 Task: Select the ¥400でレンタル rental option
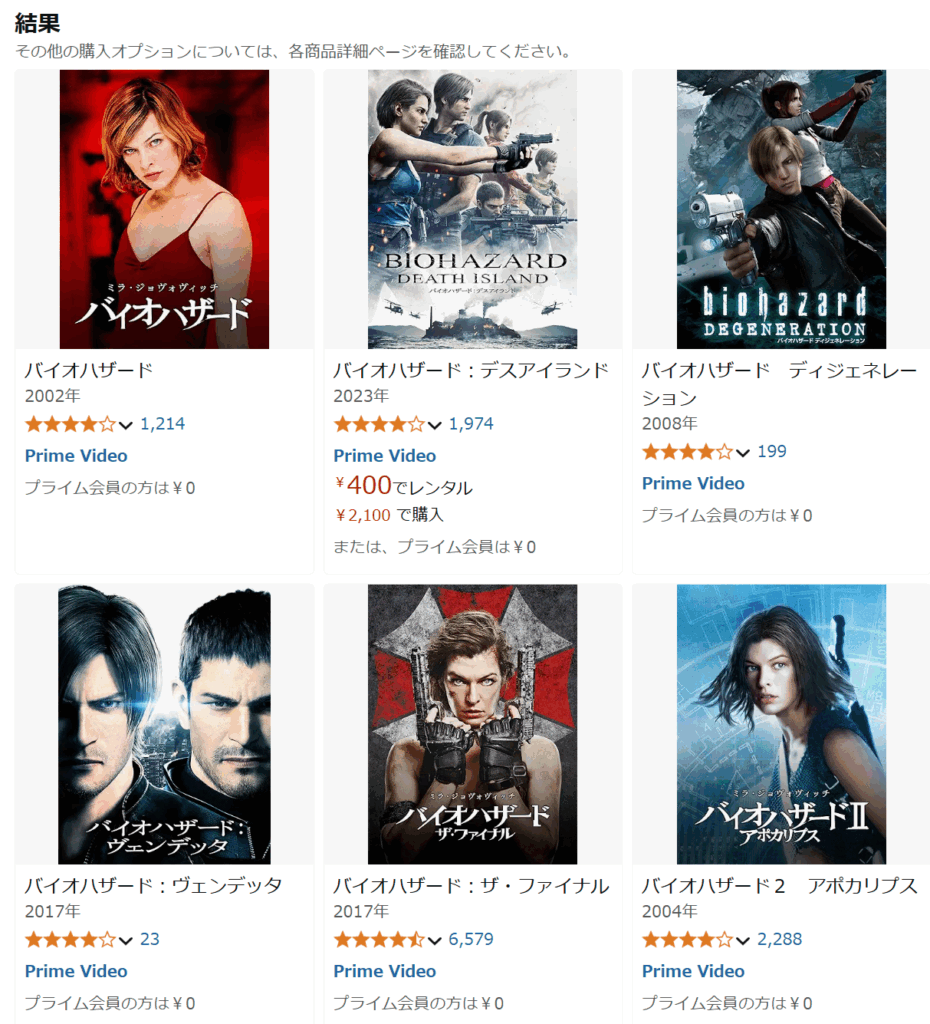click(x=404, y=485)
